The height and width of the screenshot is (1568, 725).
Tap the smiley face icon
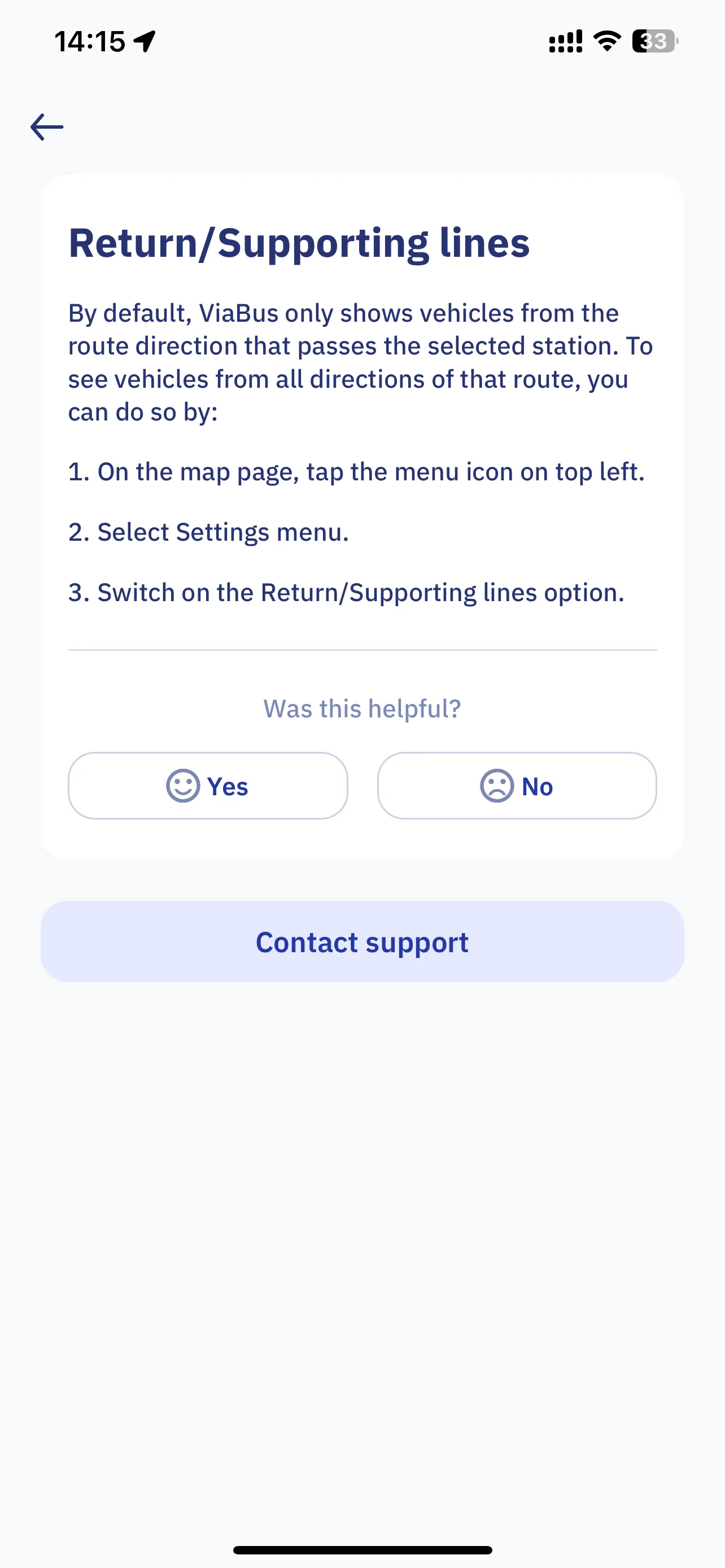182,786
